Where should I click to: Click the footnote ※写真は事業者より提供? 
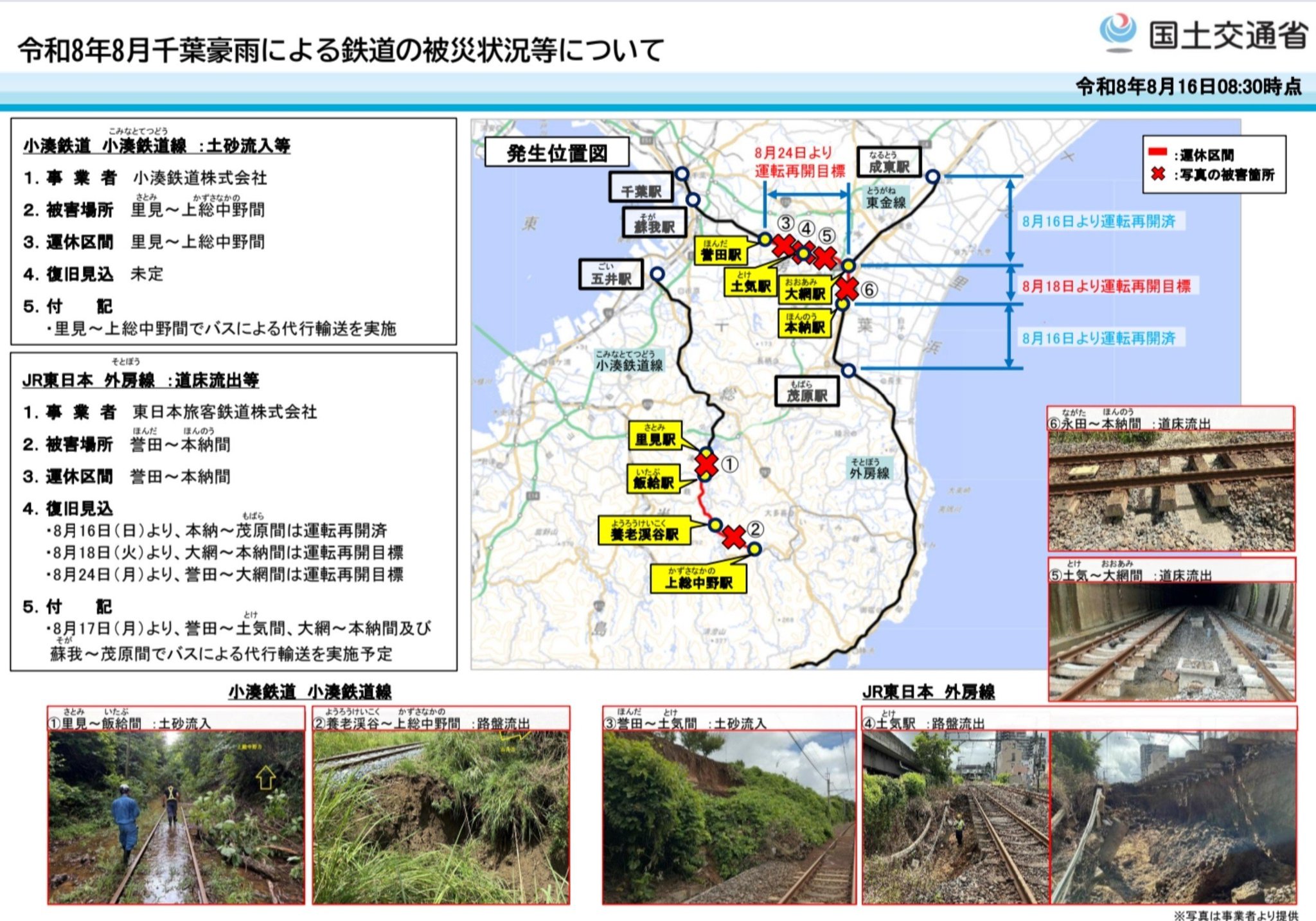(x=1236, y=915)
